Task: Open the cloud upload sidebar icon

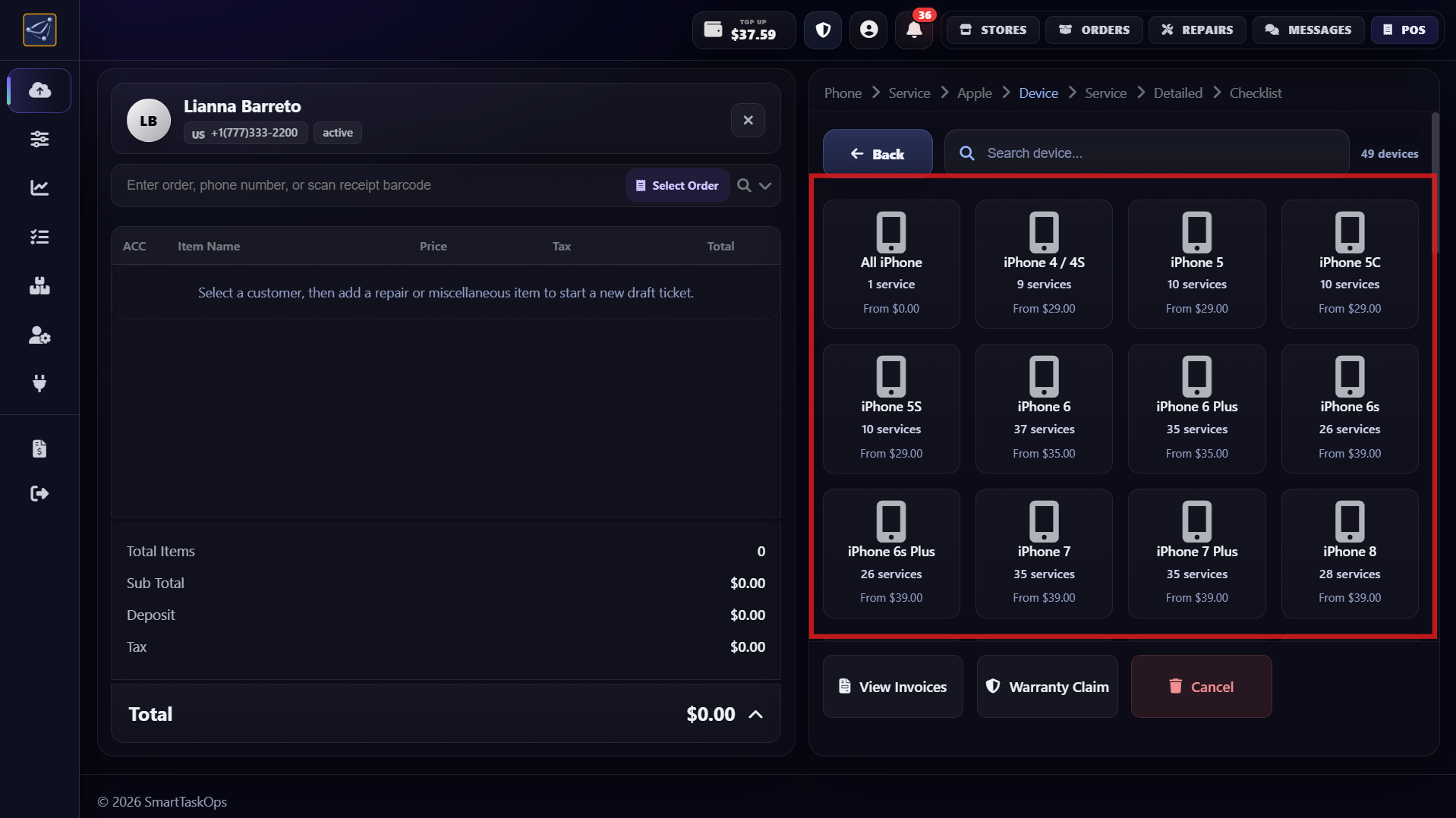Action: (39, 90)
